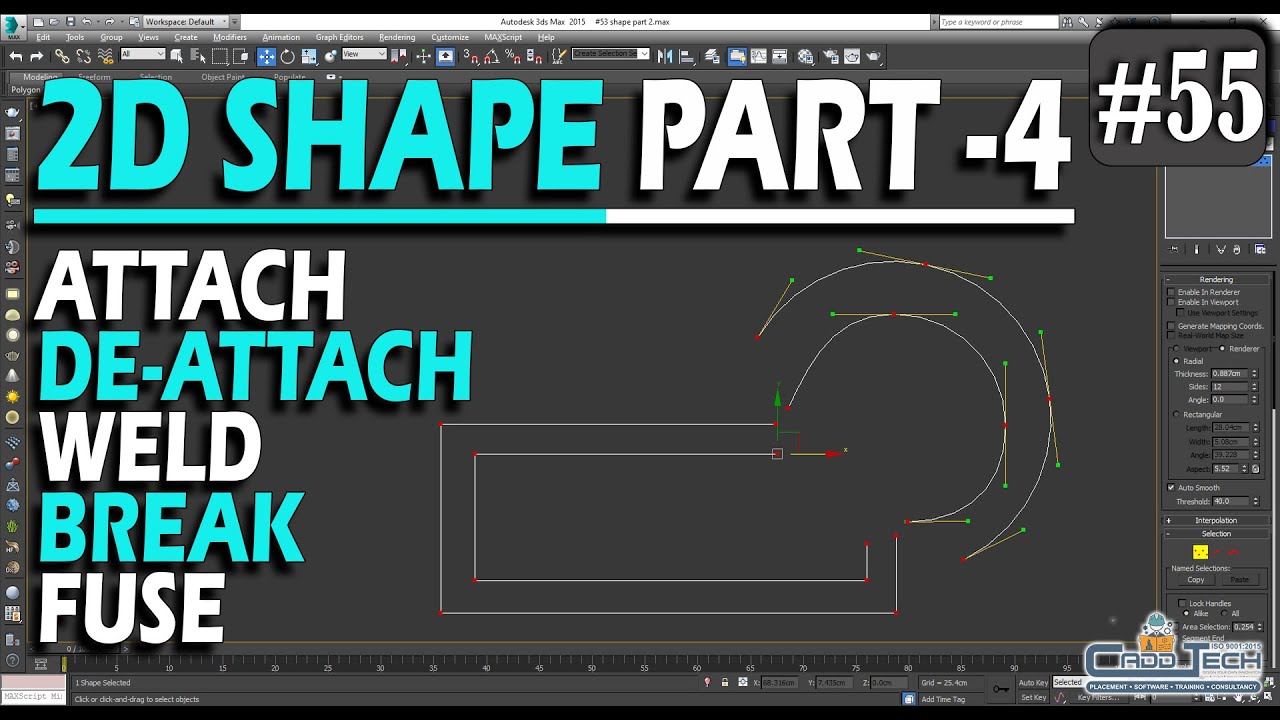Viewport: 1280px width, 720px height.
Task: Open the Curve Editor icon
Action: tap(758, 56)
